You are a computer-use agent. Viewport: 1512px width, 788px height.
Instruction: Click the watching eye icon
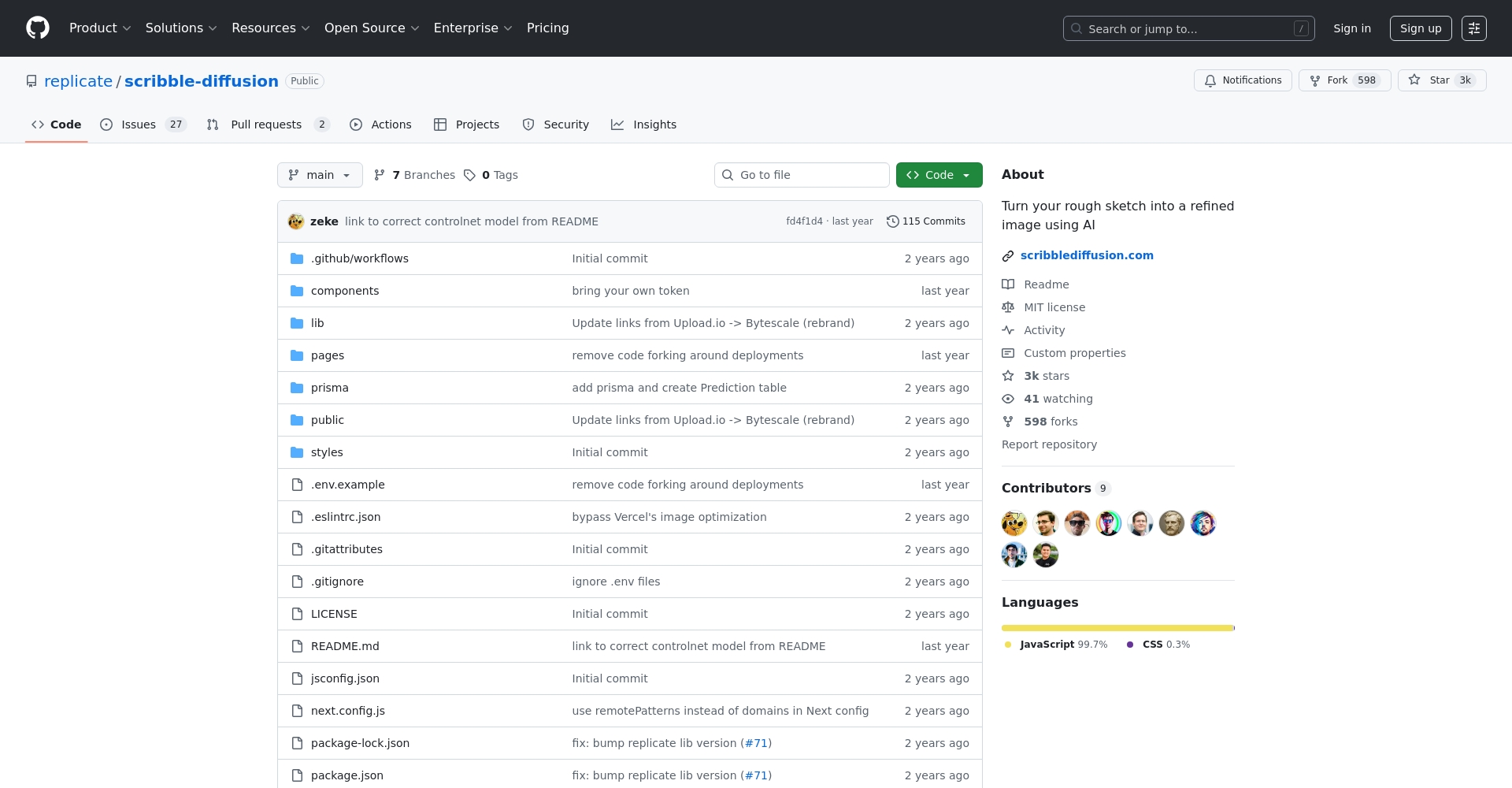[1008, 399]
